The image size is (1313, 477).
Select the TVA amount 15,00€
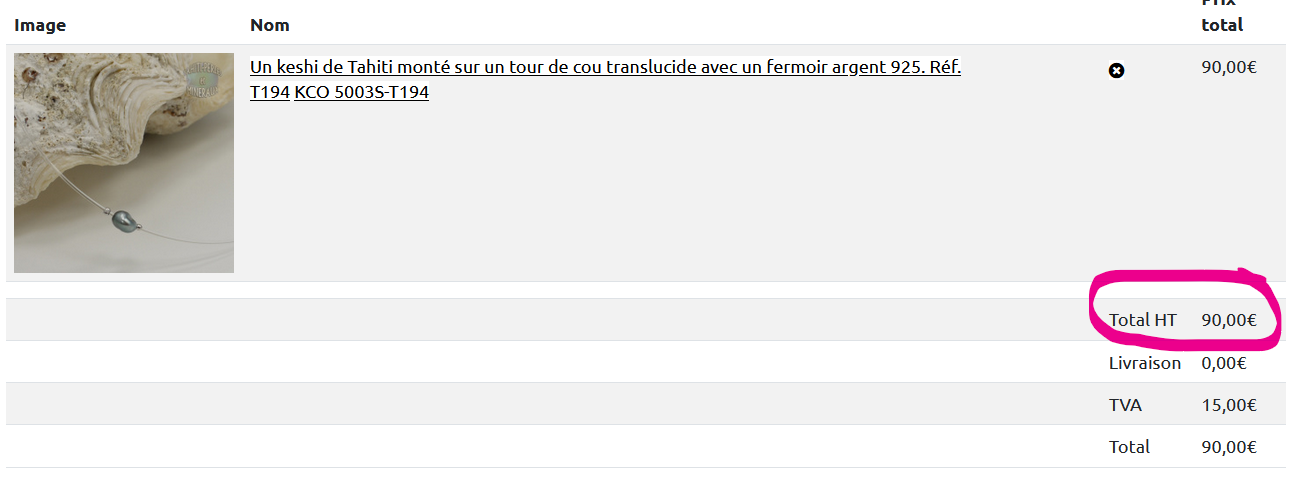point(1229,405)
